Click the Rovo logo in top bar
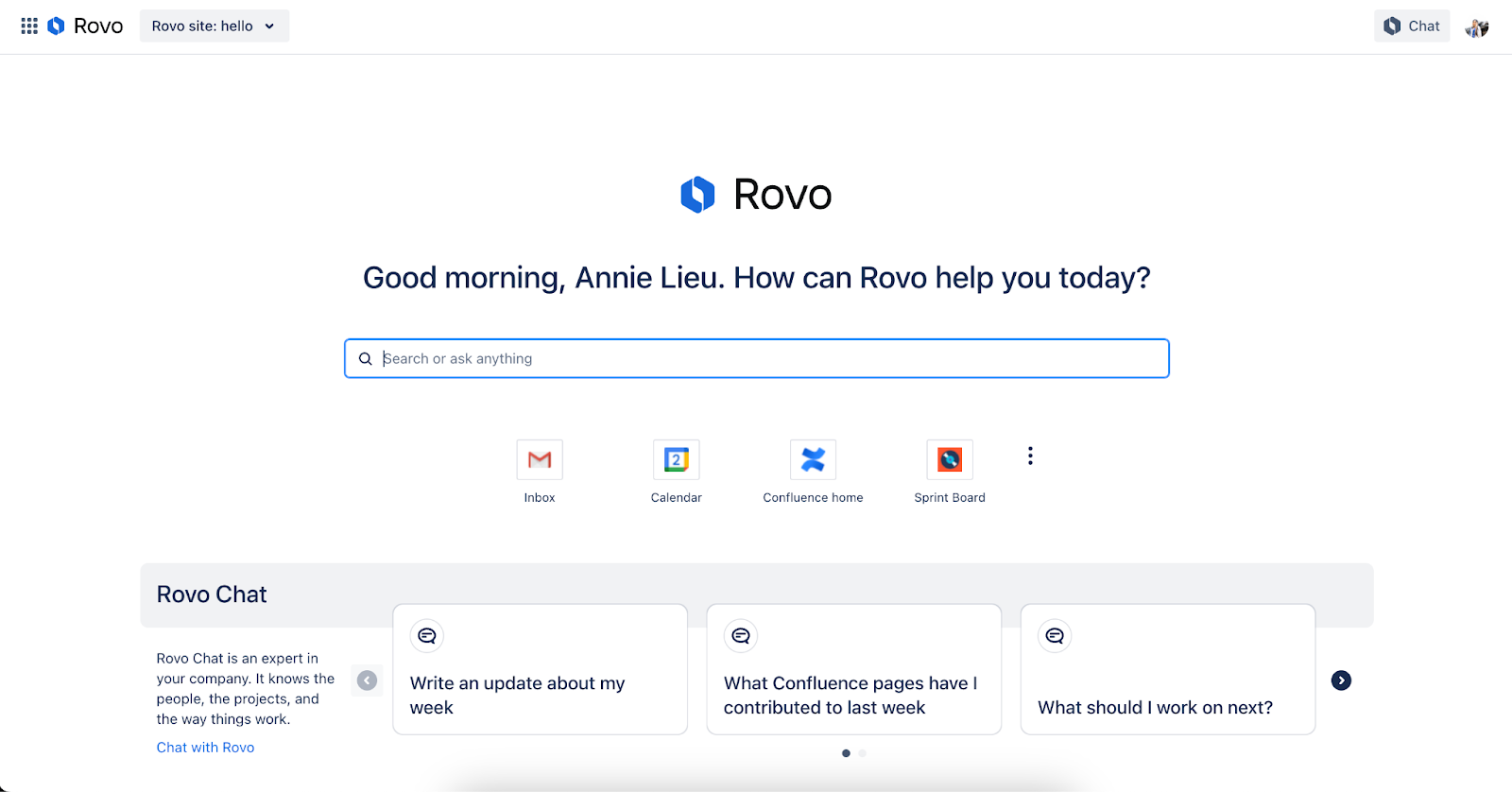 [85, 26]
